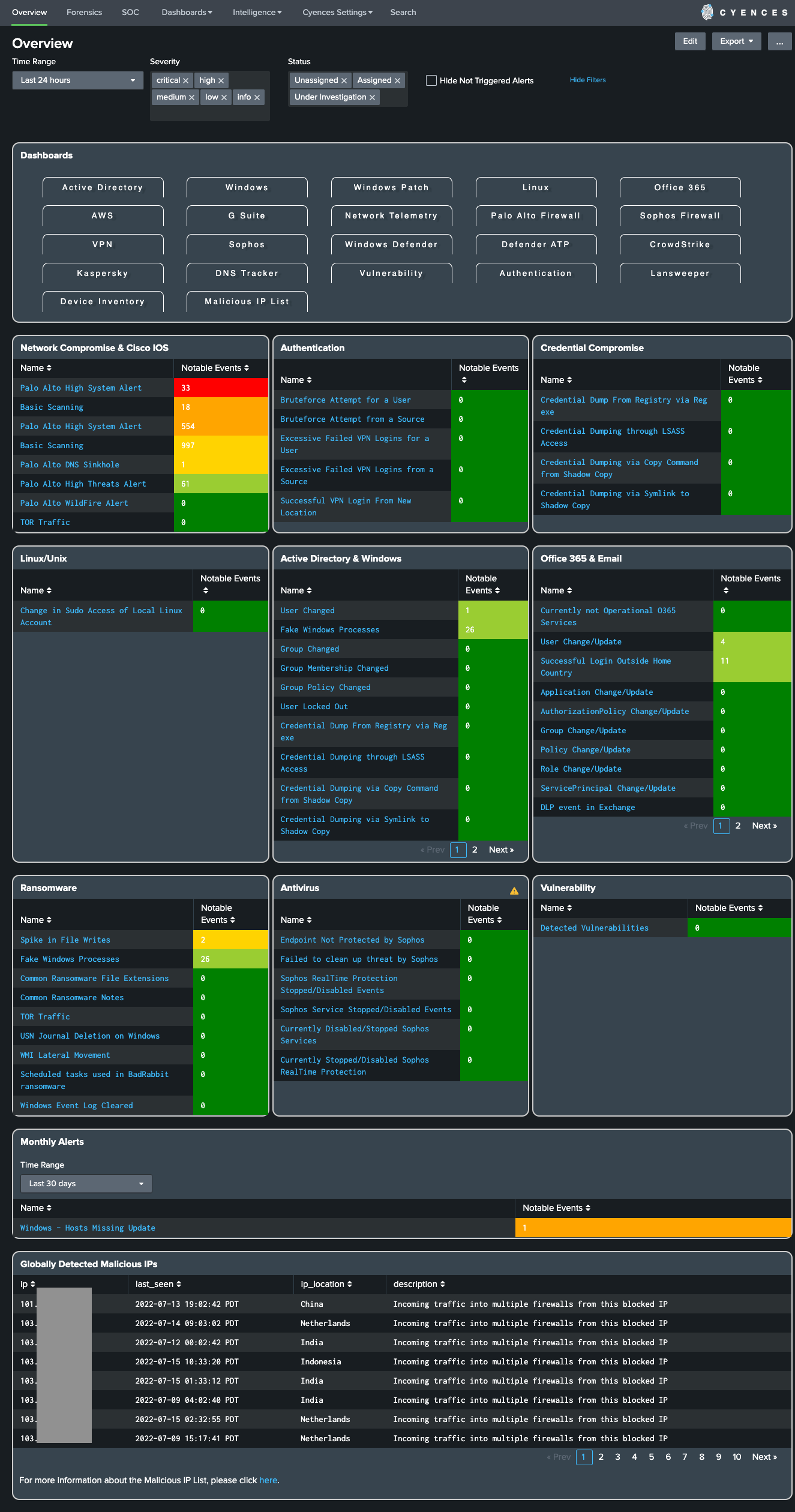Click the Edit dashboard button
The height and width of the screenshot is (1512, 795).
690,41
